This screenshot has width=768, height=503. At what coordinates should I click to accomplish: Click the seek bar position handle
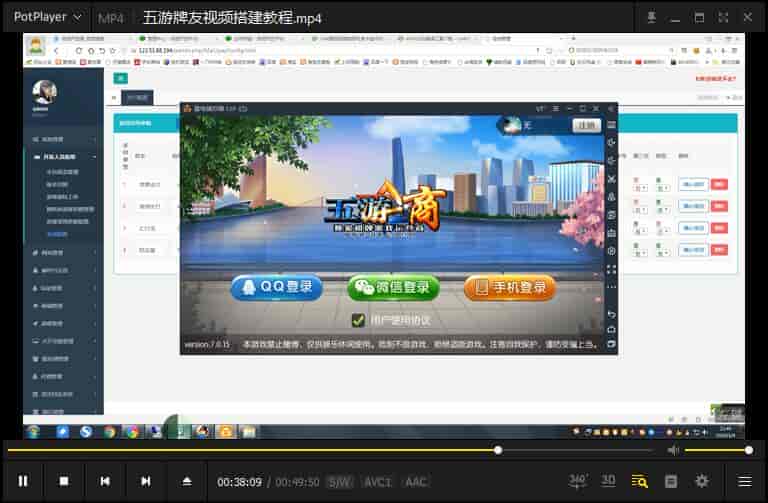pyautogui.click(x=498, y=451)
